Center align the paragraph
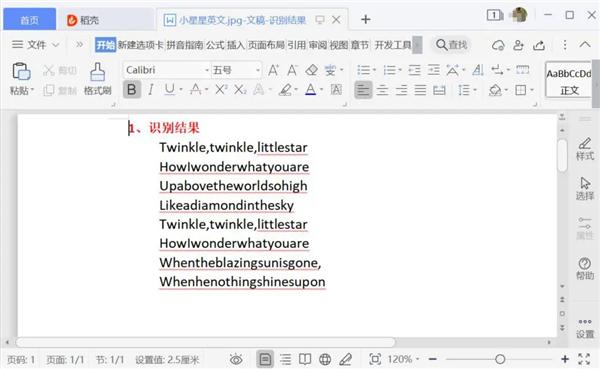The height and width of the screenshot is (369, 600). (382, 90)
